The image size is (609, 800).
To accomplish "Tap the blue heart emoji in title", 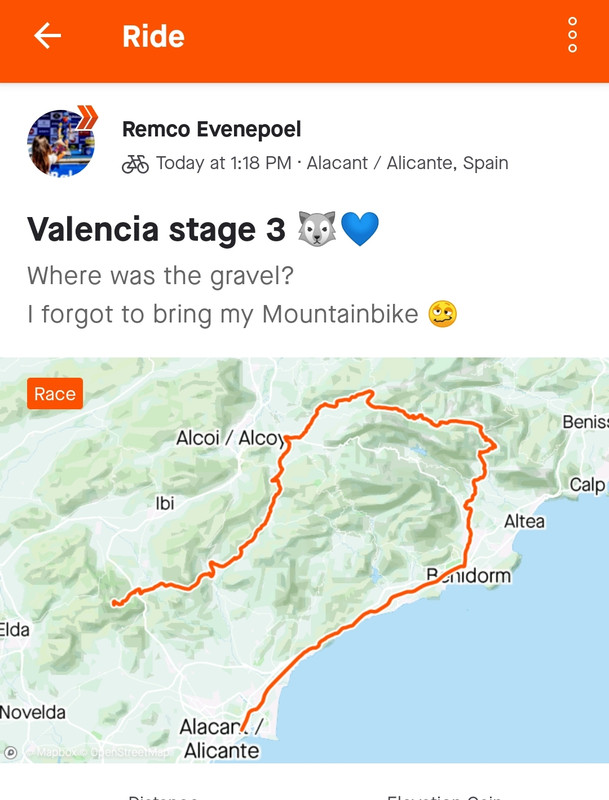I will pyautogui.click(x=360, y=230).
